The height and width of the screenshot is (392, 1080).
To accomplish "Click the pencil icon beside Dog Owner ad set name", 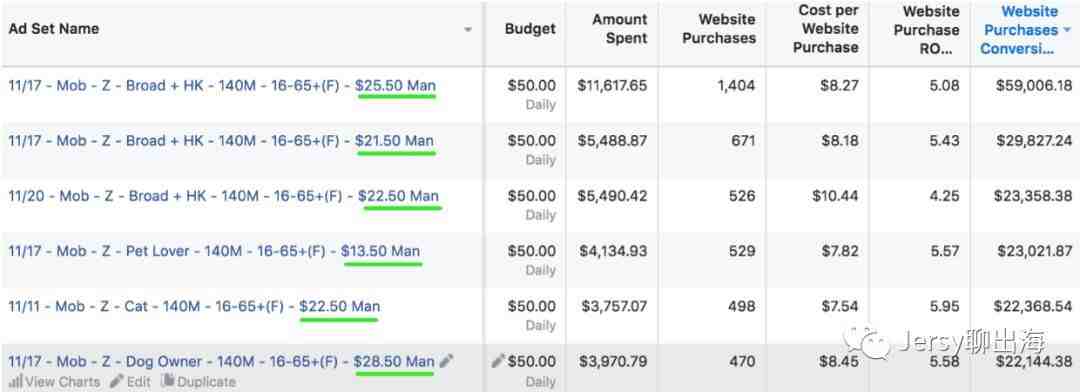I will [x=447, y=361].
